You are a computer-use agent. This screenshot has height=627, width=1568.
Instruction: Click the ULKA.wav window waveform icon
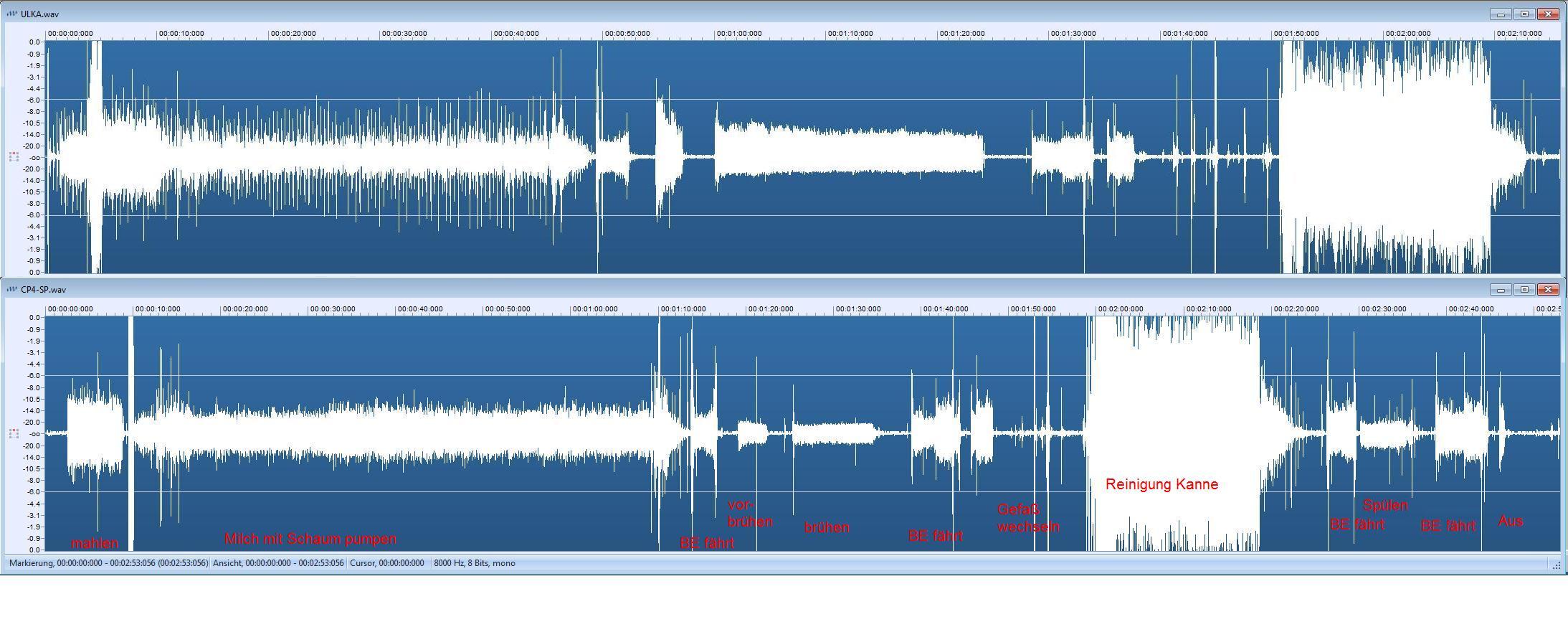[x=12, y=14]
